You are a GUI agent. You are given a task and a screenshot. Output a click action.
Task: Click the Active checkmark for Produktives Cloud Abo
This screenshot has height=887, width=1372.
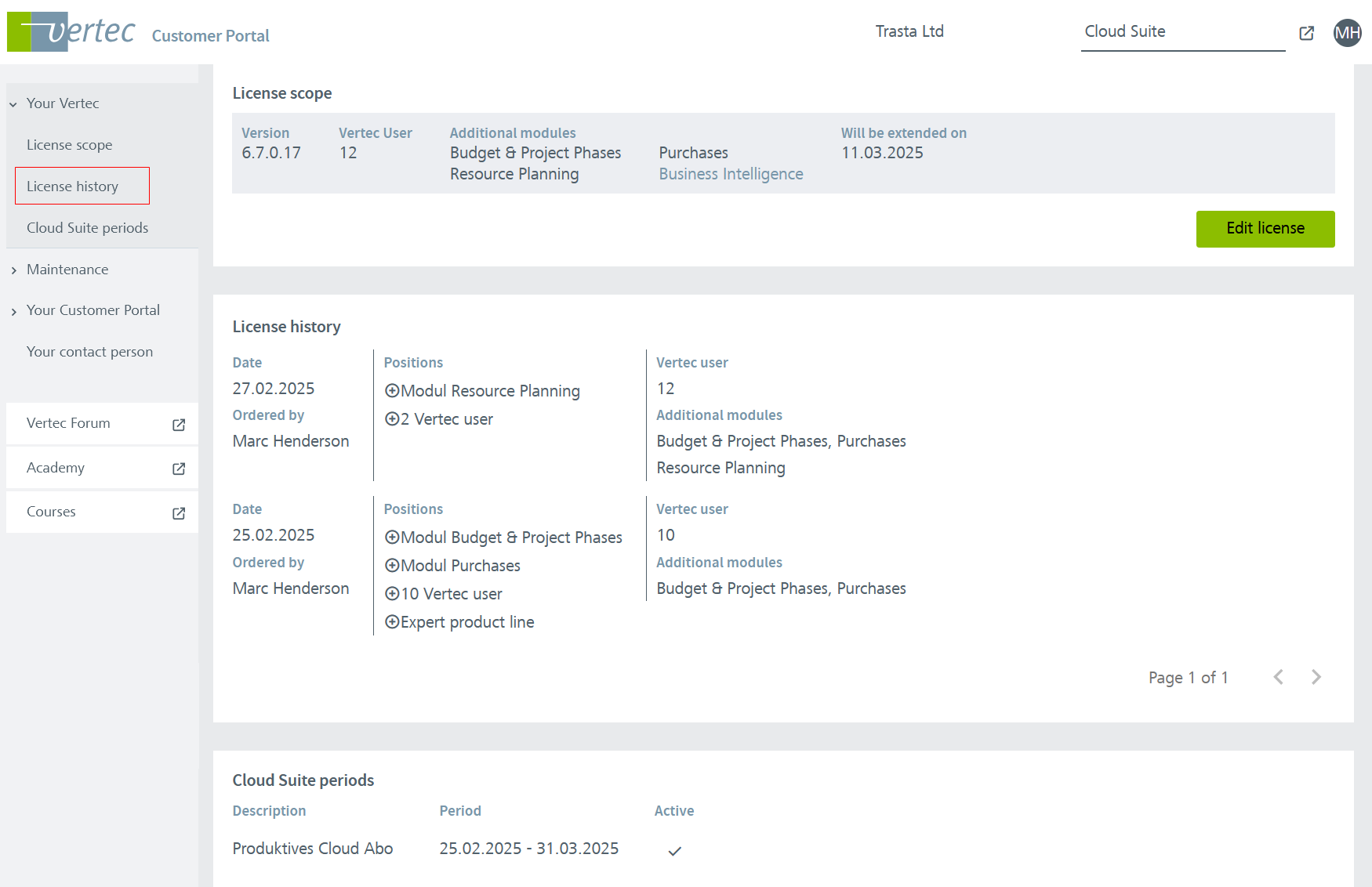pyautogui.click(x=674, y=850)
